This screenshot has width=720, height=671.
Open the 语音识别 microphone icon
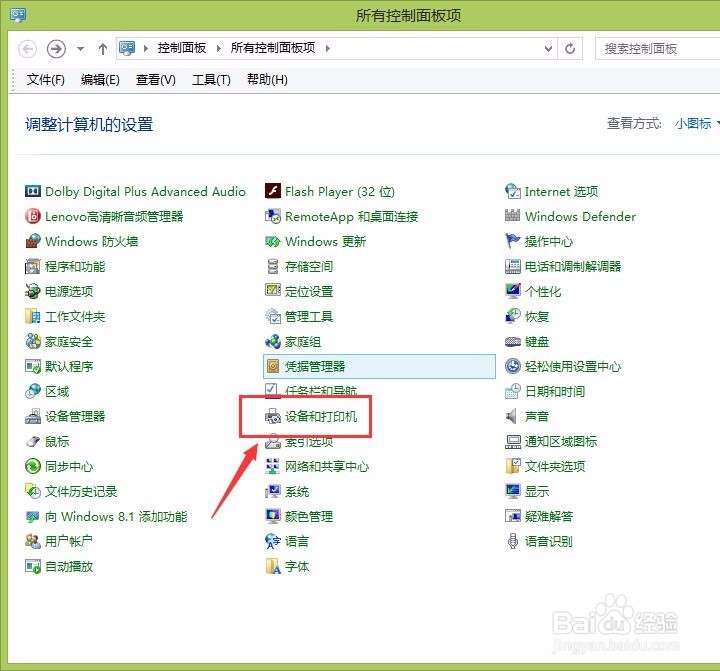[x=512, y=541]
